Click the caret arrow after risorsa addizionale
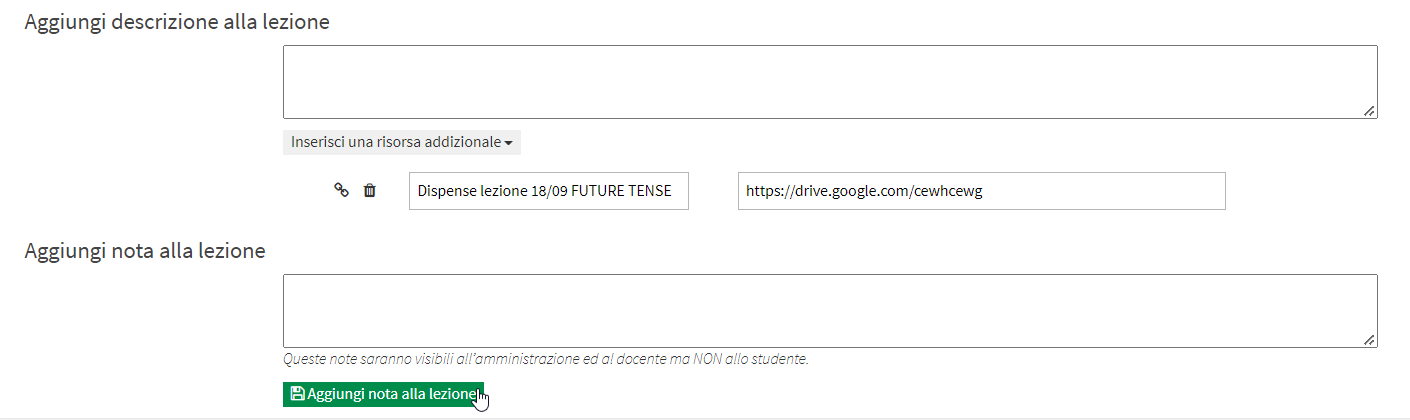 tap(508, 143)
